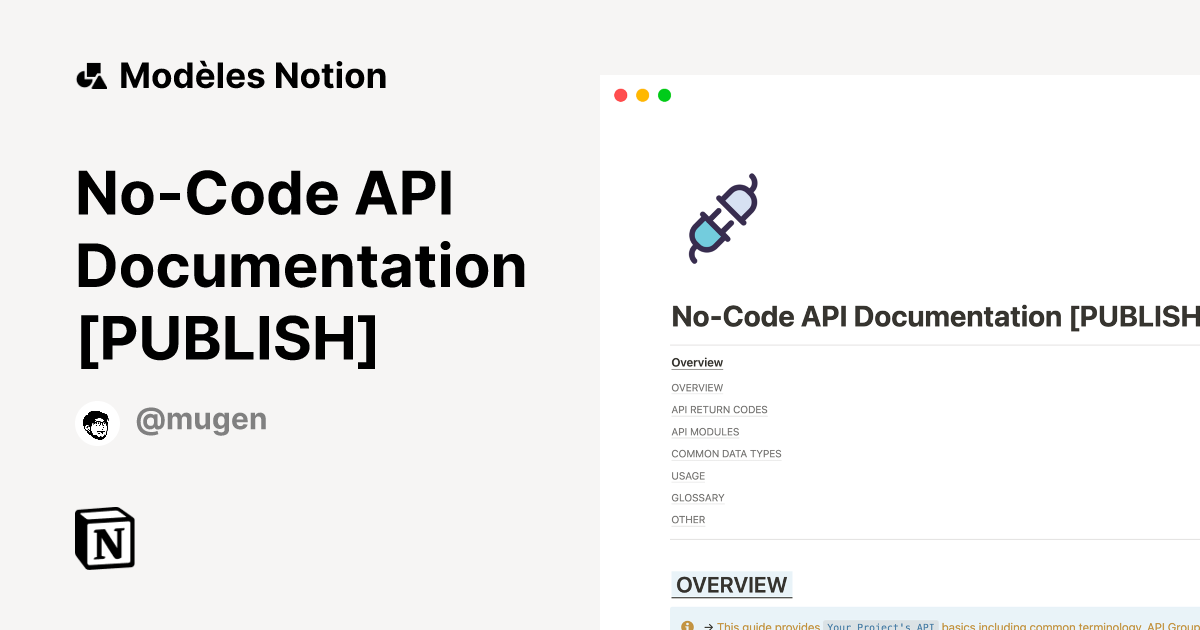1200x630 pixels.
Task: Click the Modèles Notion logo icon
Action: tap(91, 75)
